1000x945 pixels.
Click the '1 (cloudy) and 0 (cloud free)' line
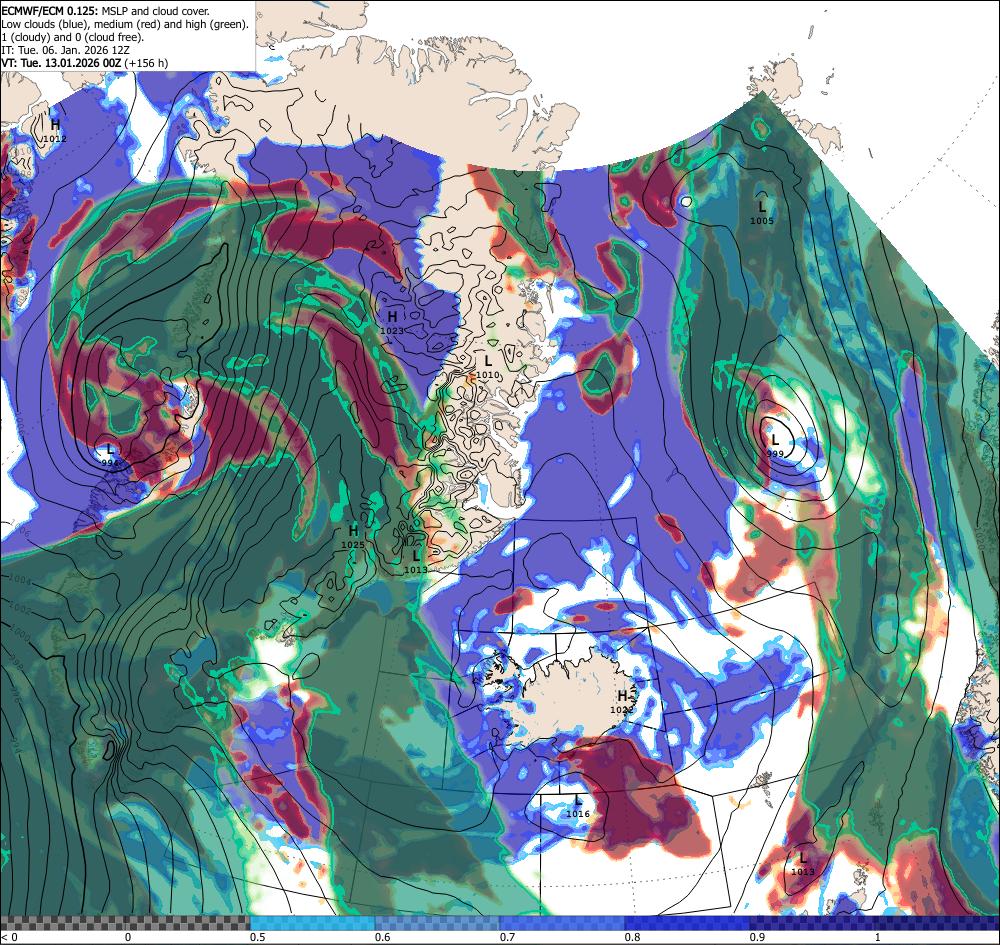click(73, 37)
